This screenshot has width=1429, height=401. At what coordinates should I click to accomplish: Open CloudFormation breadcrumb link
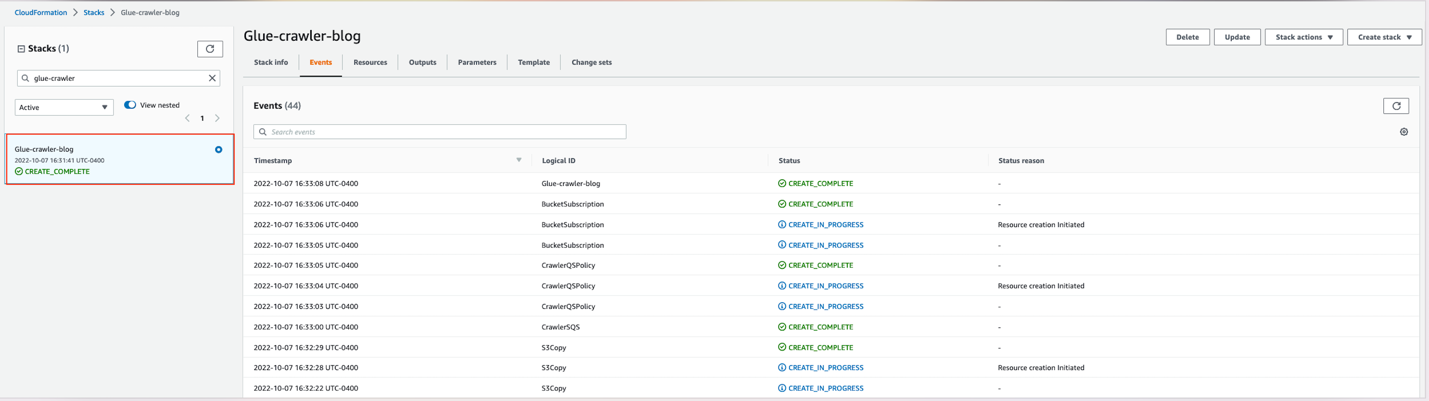point(41,13)
